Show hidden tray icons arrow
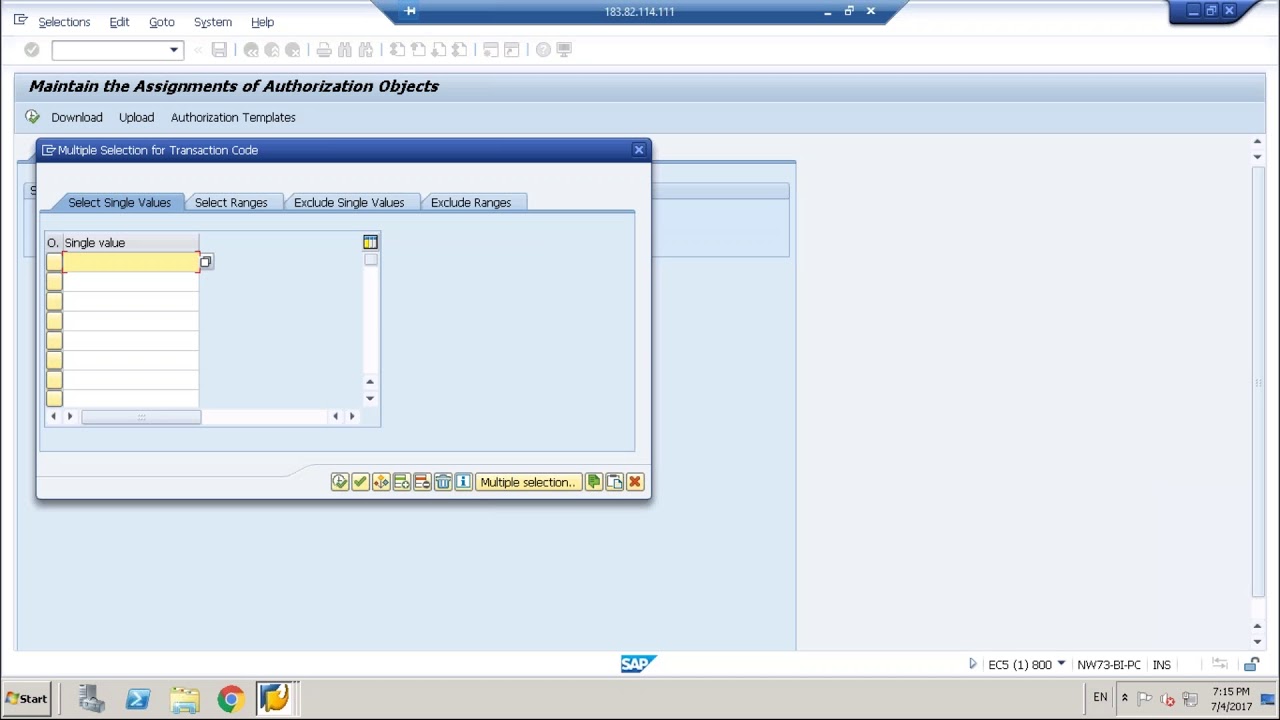 [x=1124, y=698]
